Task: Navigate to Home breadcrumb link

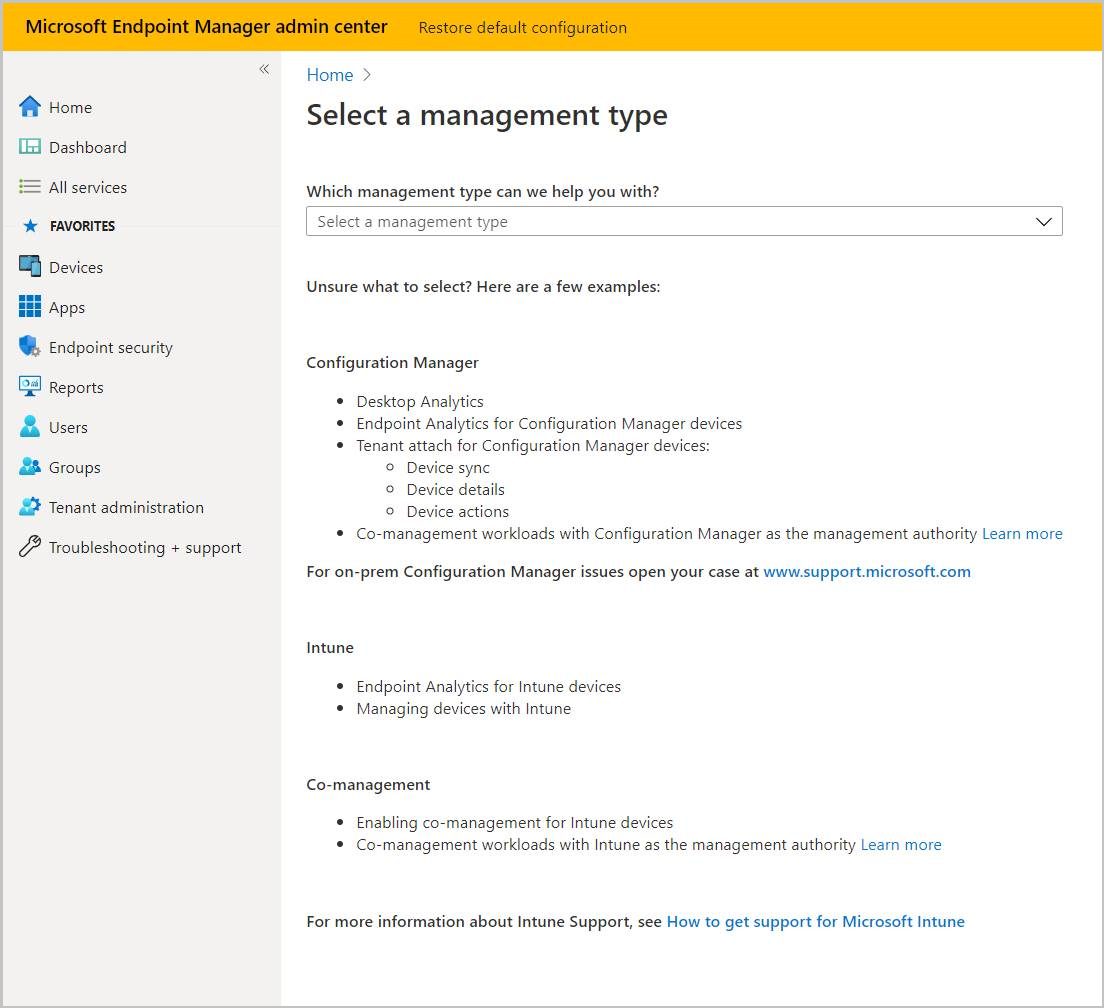Action: tap(329, 75)
